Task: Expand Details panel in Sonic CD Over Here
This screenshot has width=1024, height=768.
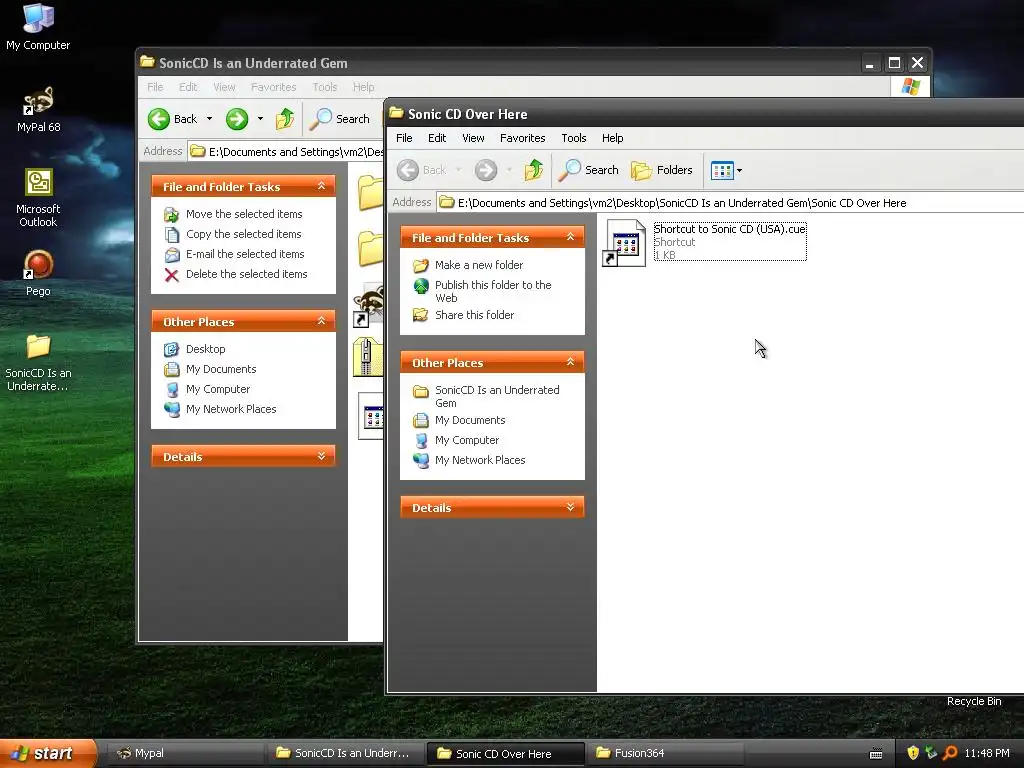Action: point(570,507)
